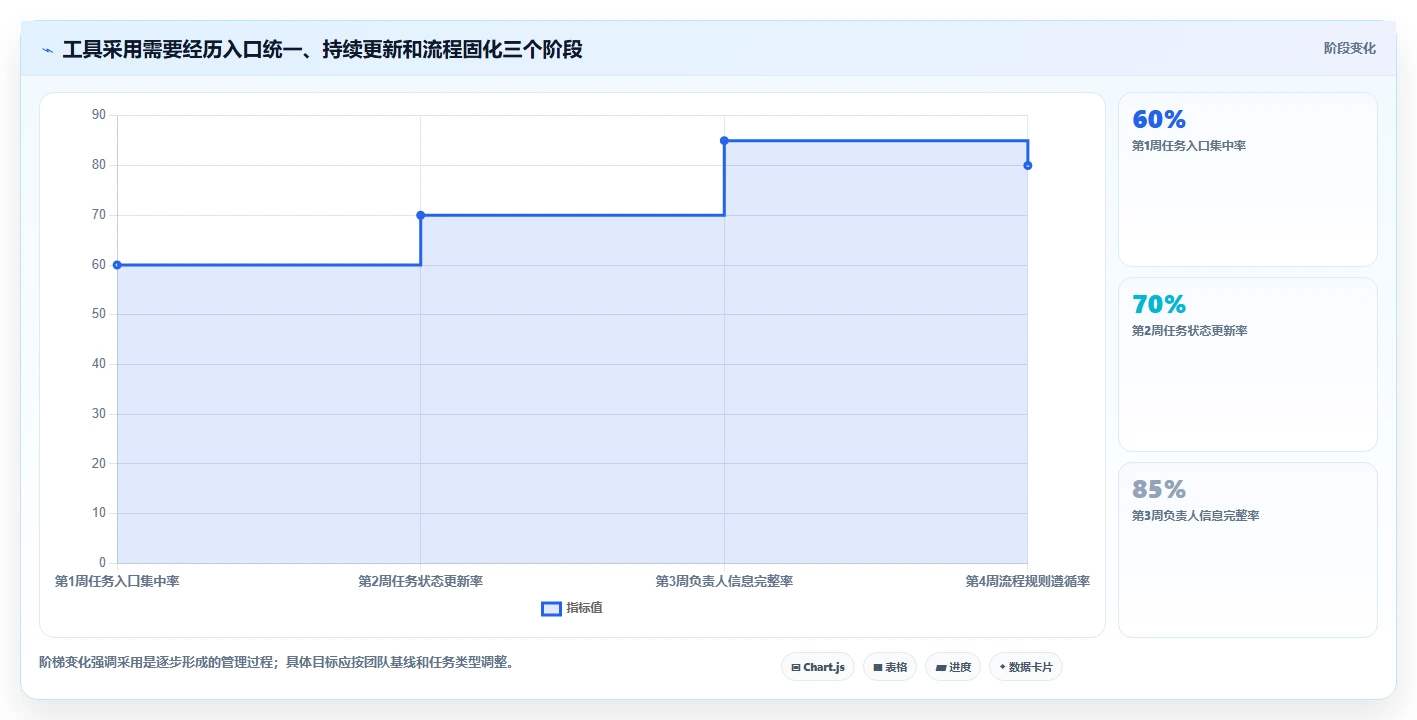Click 第1周任务入口集中率 card caption

pyautogui.click(x=1189, y=146)
